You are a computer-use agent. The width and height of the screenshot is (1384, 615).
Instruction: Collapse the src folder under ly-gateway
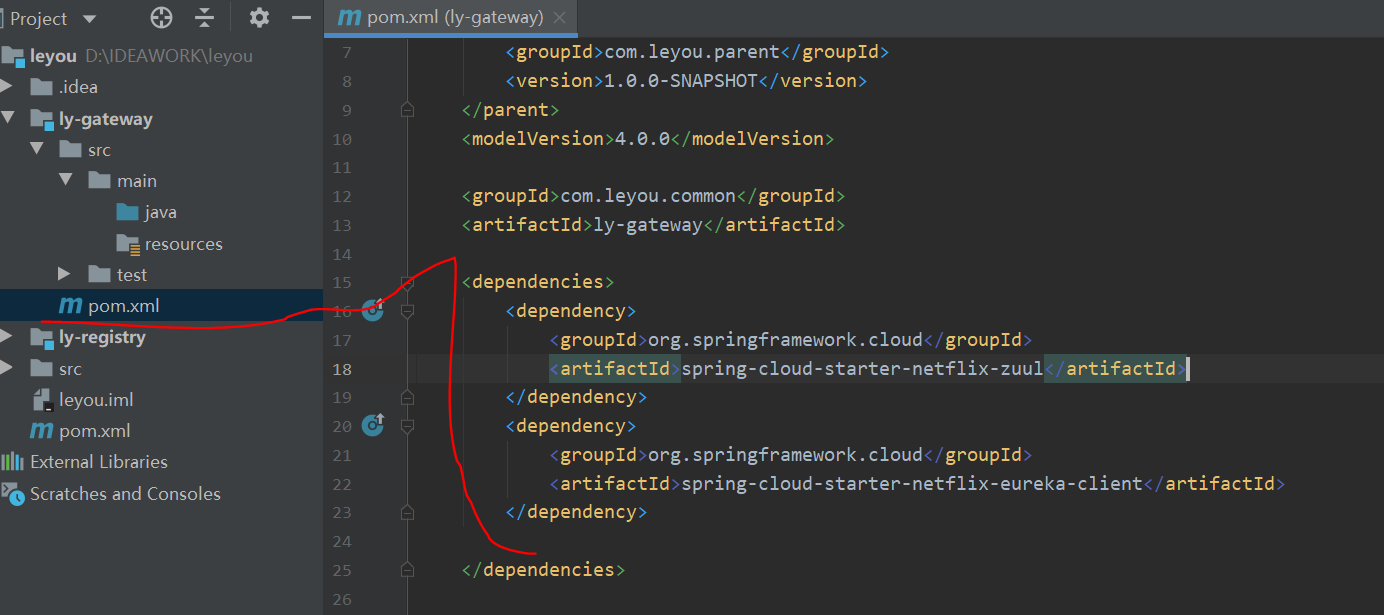point(37,150)
